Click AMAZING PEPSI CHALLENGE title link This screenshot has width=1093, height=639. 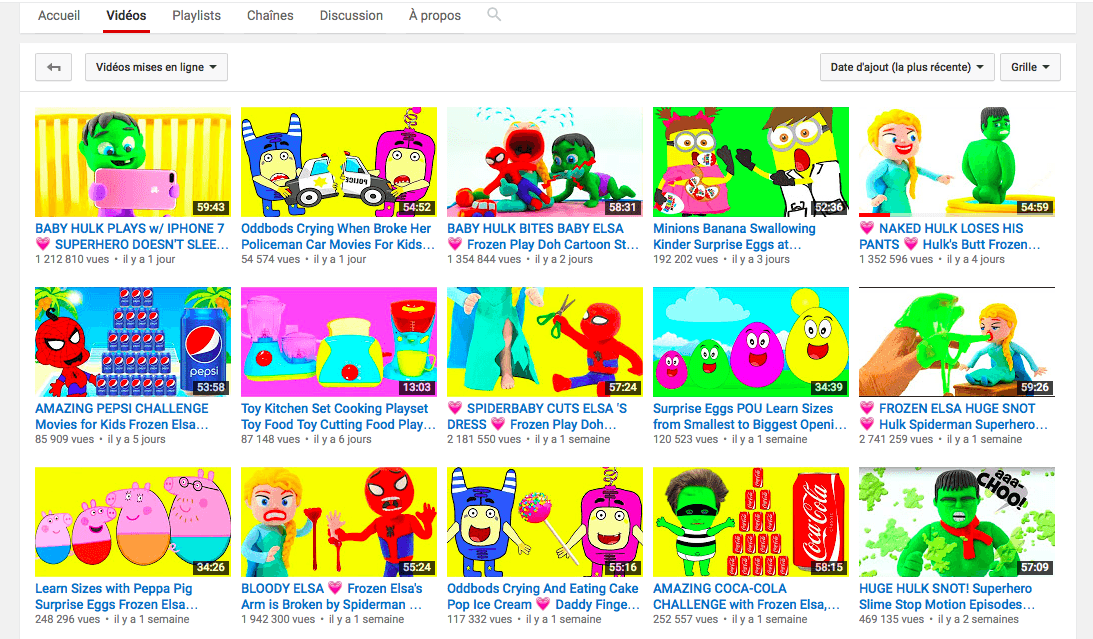pos(122,416)
